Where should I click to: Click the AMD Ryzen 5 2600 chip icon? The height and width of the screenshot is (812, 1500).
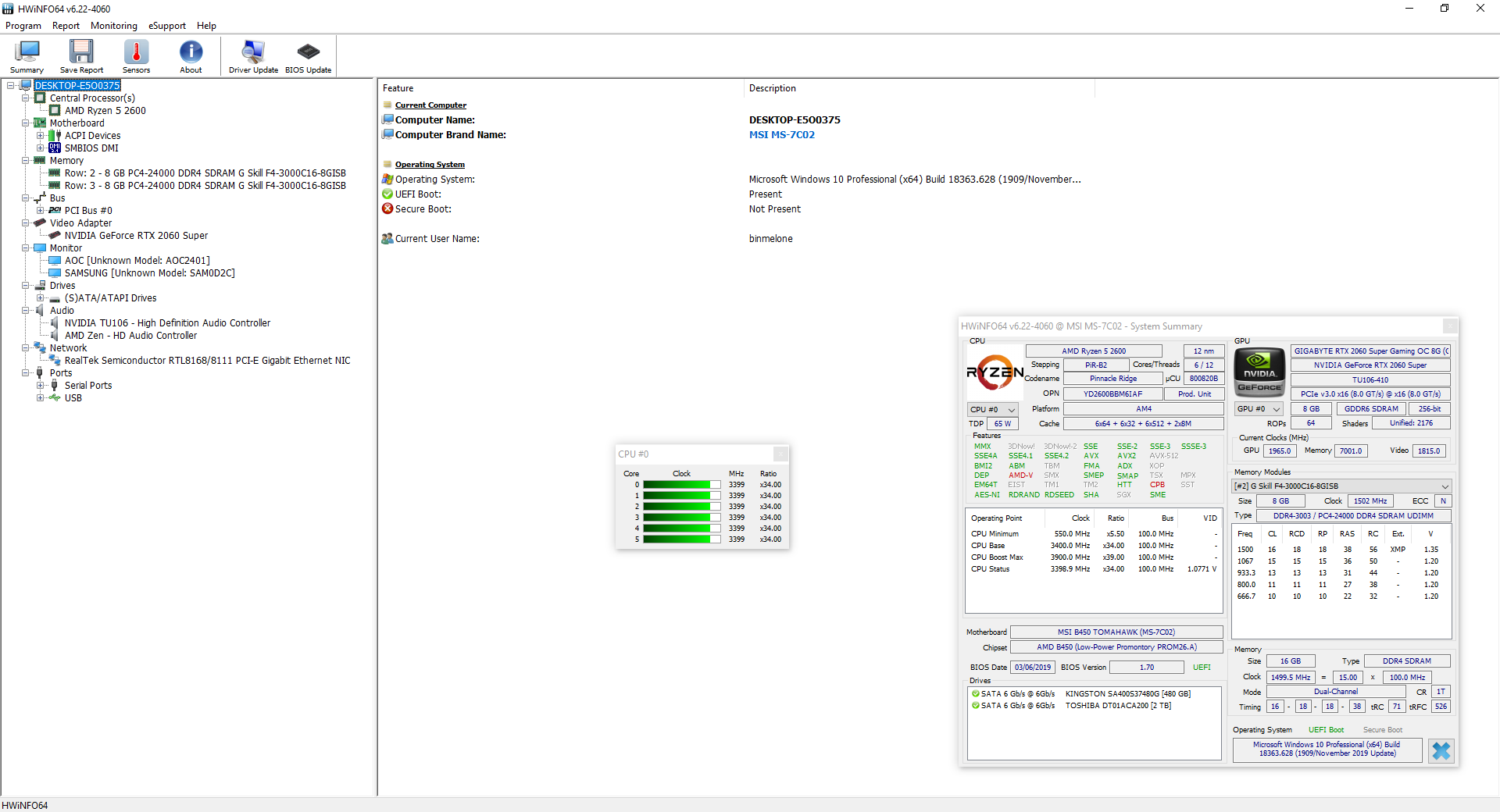[x=55, y=111]
